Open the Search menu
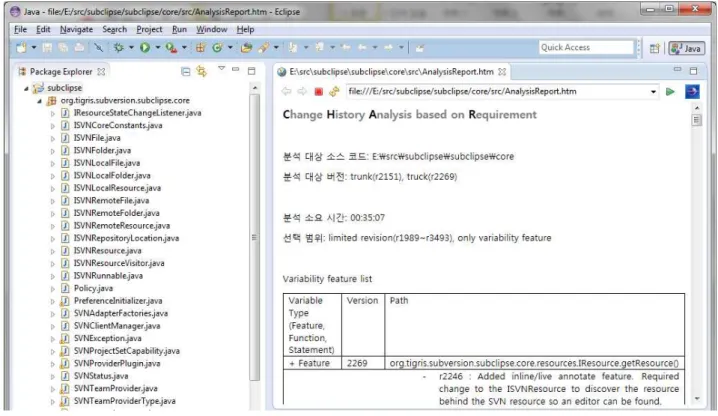This screenshot has height=416, width=718. point(114,29)
